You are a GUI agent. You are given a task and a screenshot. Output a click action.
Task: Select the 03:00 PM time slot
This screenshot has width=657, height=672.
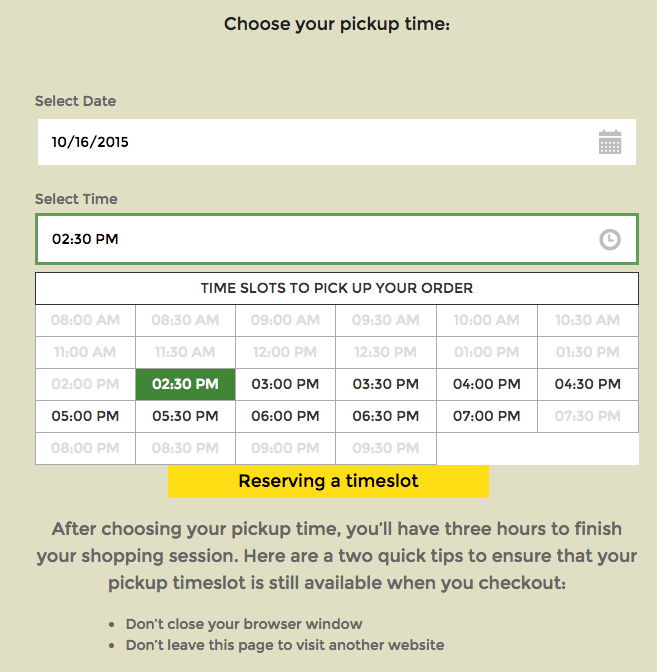coord(286,384)
